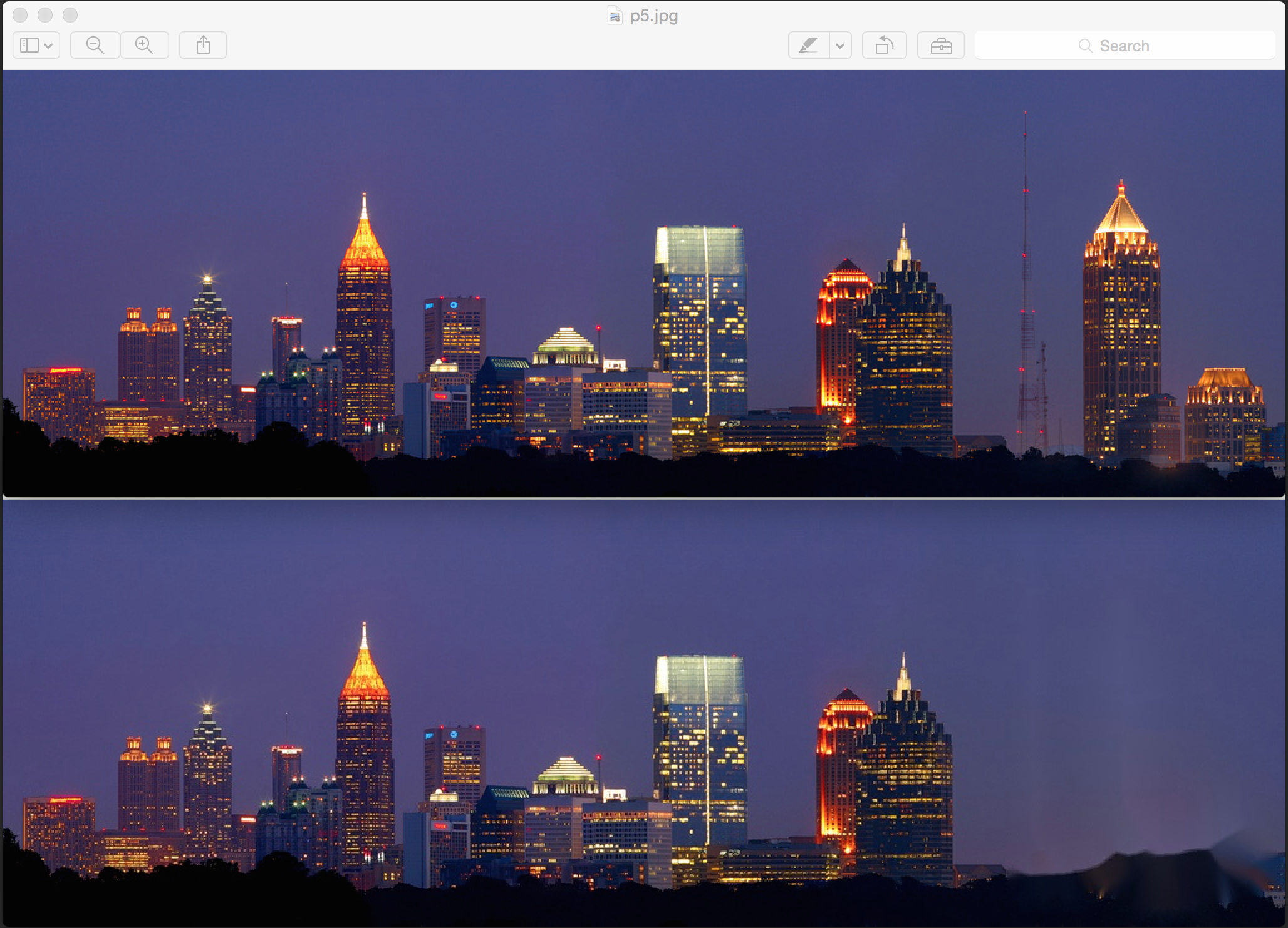Screen dimensions: 1288x928
Task: Select the highlight pen tool
Action: coord(808,45)
